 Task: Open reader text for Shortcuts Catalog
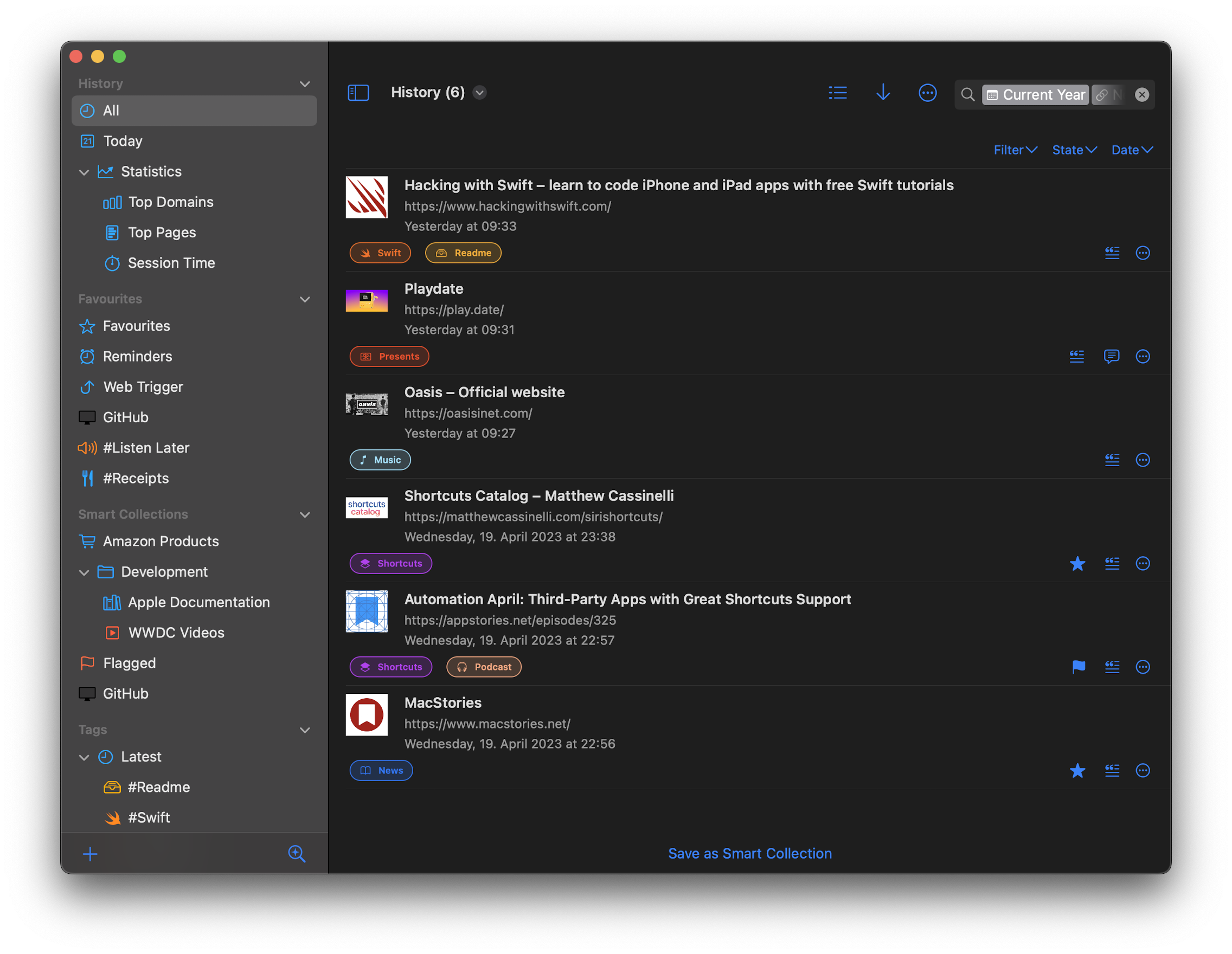click(x=1112, y=563)
